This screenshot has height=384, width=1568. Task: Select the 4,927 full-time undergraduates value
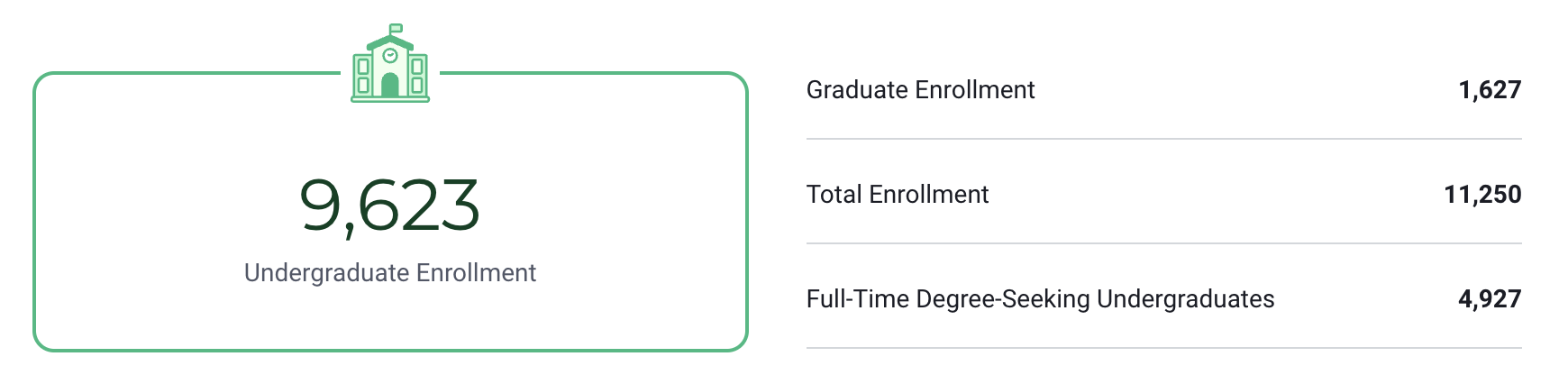coord(1490,299)
